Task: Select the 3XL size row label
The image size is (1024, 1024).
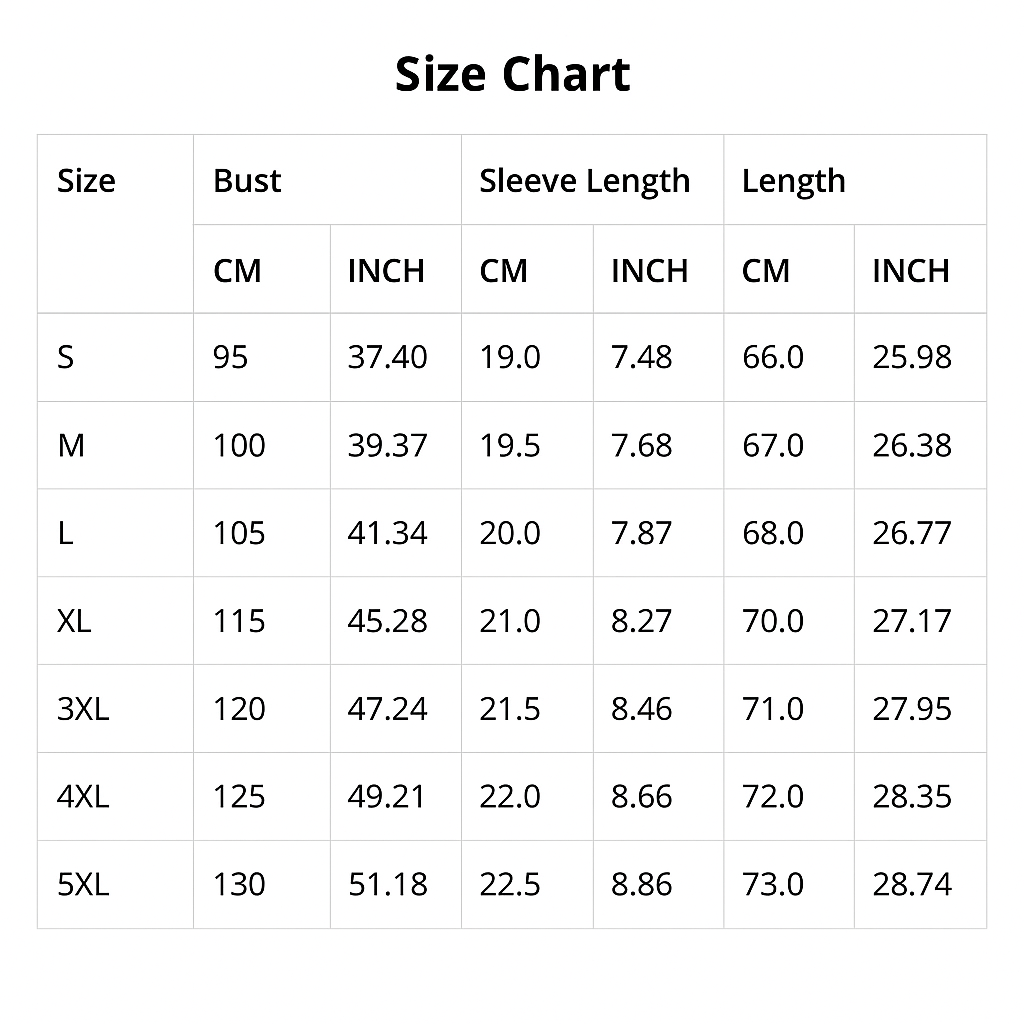Action: click(83, 709)
